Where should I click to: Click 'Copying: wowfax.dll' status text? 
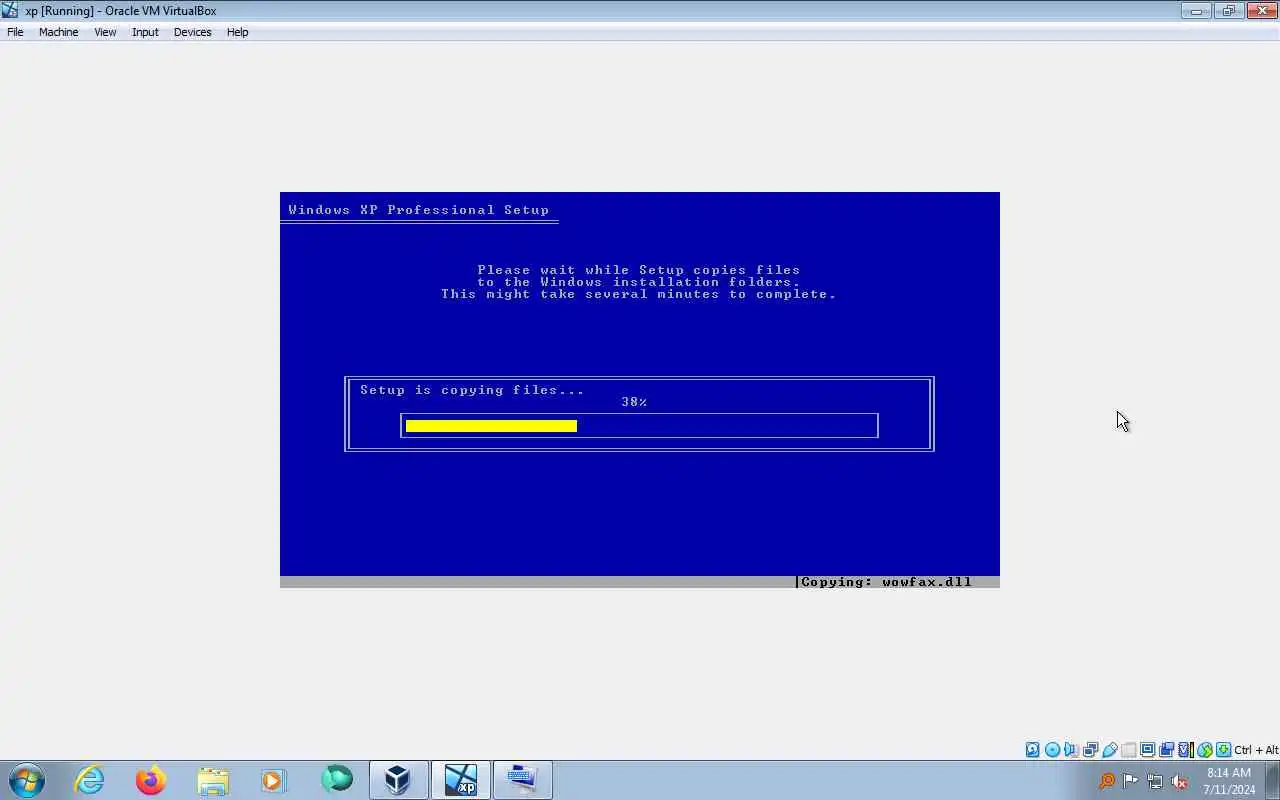pos(886,582)
